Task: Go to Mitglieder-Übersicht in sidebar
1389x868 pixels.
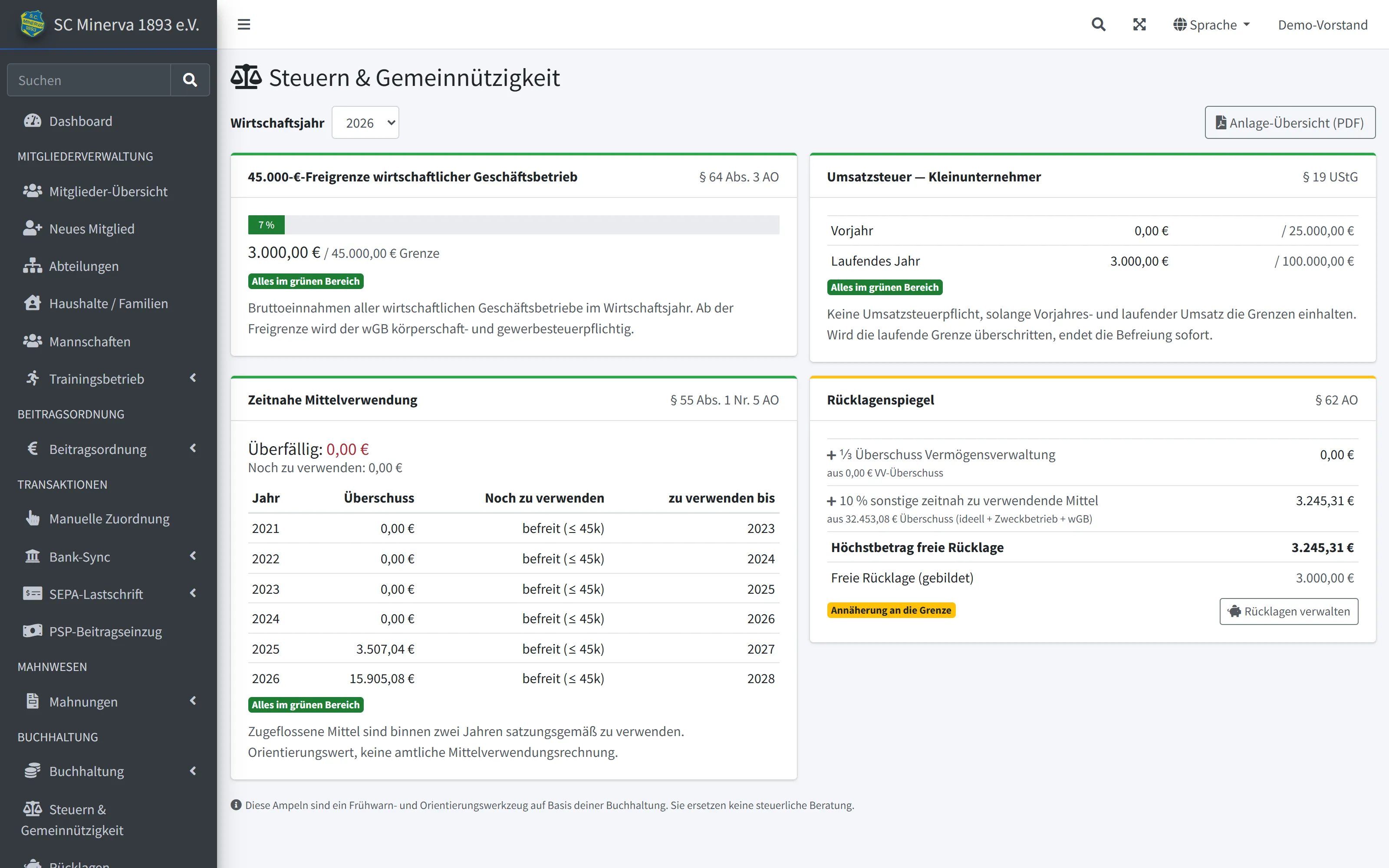Action: click(108, 191)
